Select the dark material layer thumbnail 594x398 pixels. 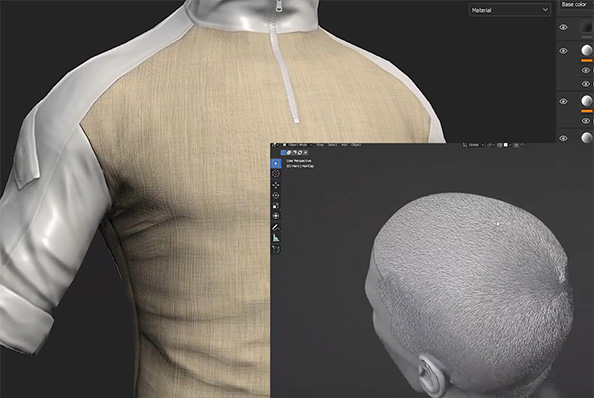pos(587,27)
